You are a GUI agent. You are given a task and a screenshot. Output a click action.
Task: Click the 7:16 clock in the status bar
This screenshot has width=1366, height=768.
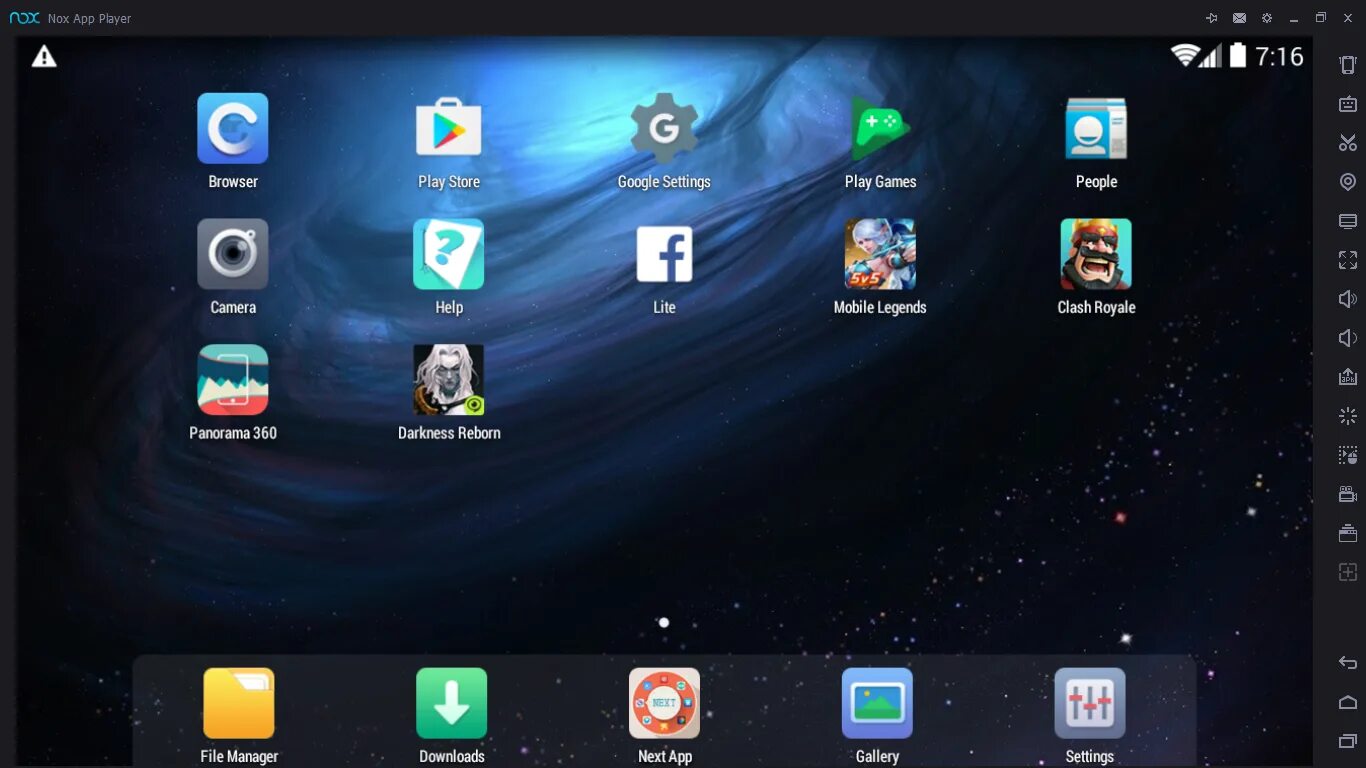pos(1280,56)
